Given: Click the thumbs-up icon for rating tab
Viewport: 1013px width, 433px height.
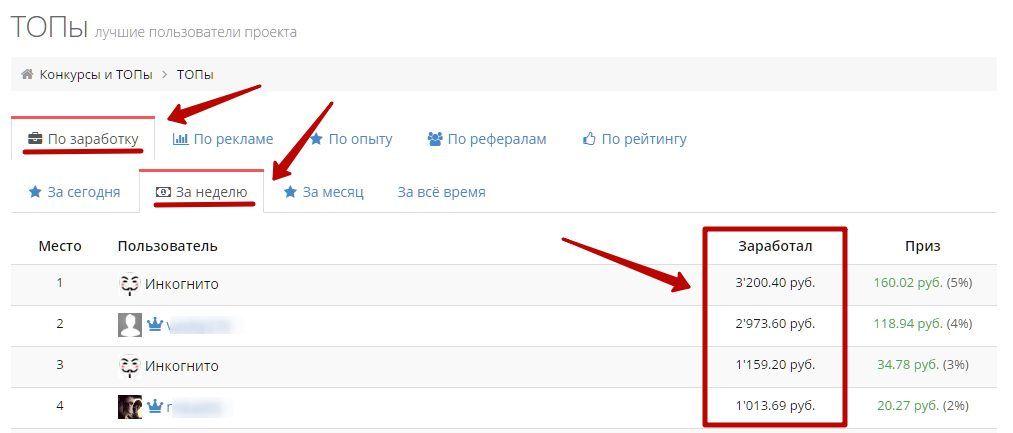Looking at the screenshot, I should click(x=589, y=139).
